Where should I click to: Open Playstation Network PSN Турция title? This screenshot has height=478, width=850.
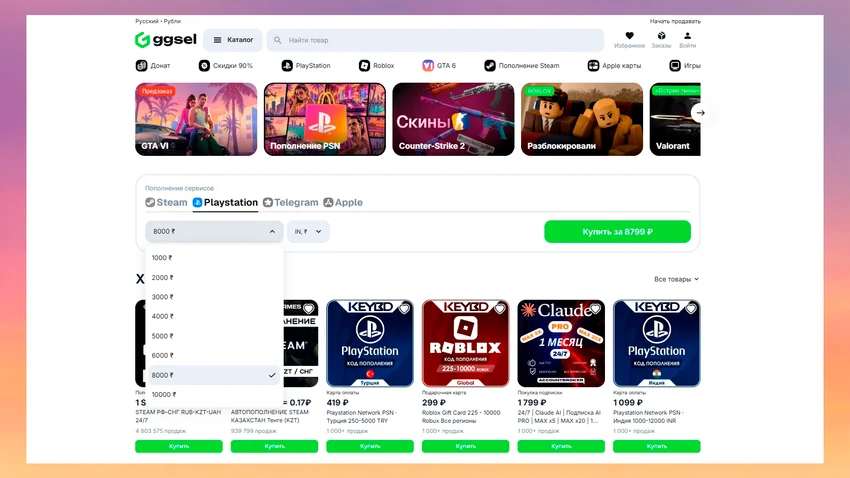pos(362,416)
